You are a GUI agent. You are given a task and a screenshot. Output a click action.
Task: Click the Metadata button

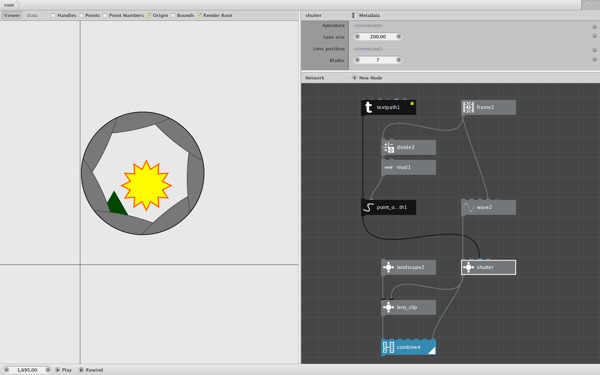tap(369, 15)
